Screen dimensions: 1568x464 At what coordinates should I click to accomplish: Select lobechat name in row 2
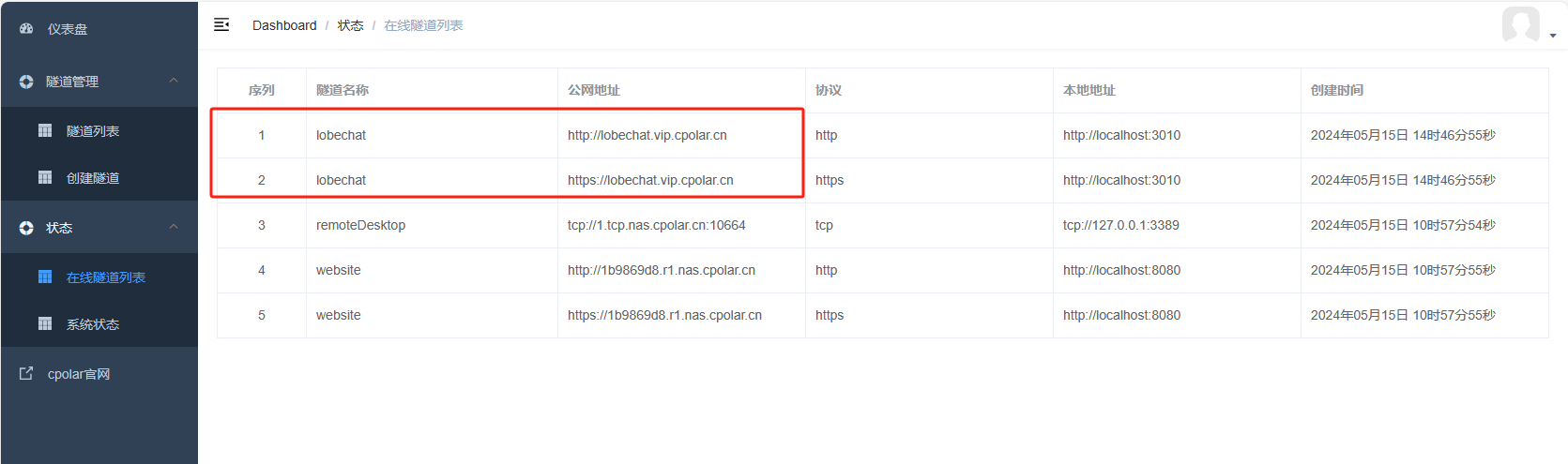click(x=341, y=180)
